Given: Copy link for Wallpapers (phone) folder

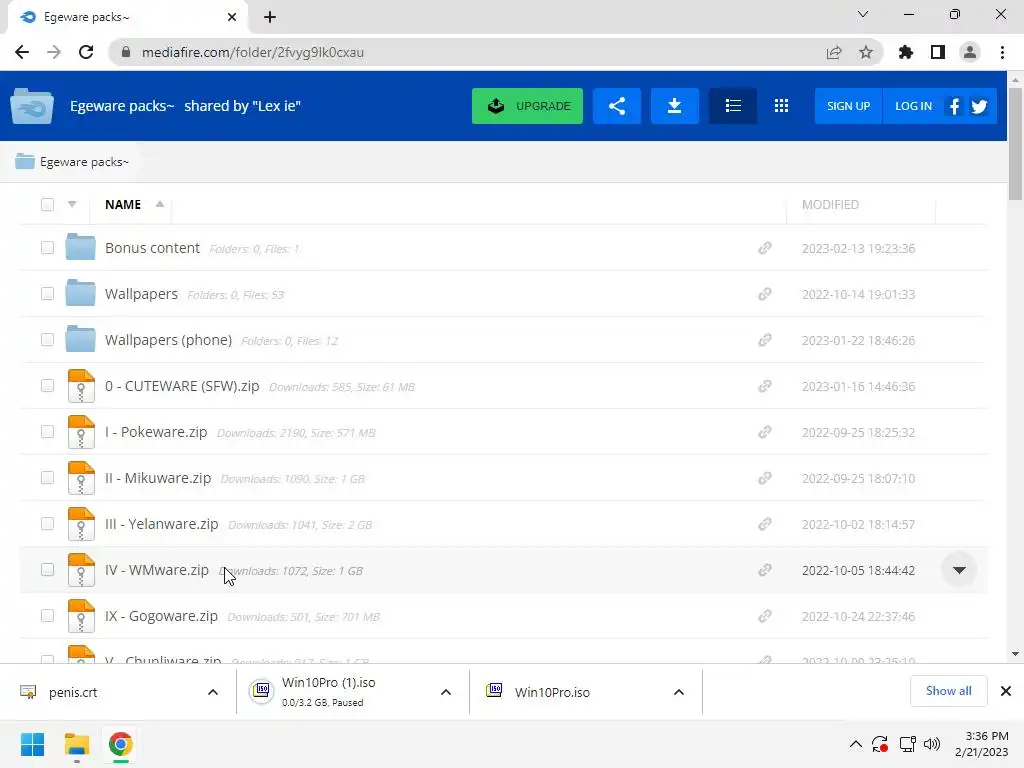Looking at the screenshot, I should click(x=765, y=340).
